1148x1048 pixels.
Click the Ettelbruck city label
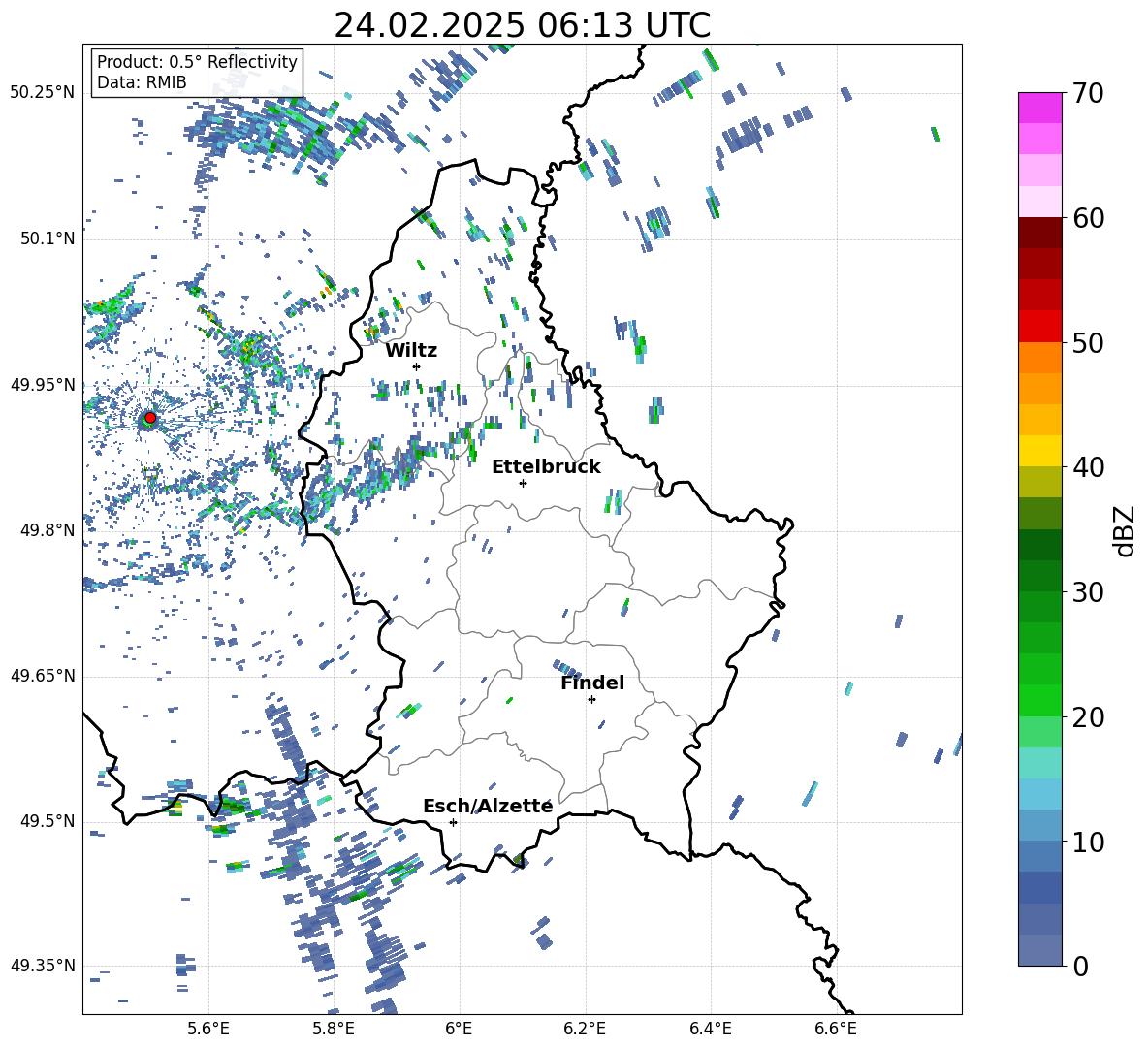pos(546,467)
